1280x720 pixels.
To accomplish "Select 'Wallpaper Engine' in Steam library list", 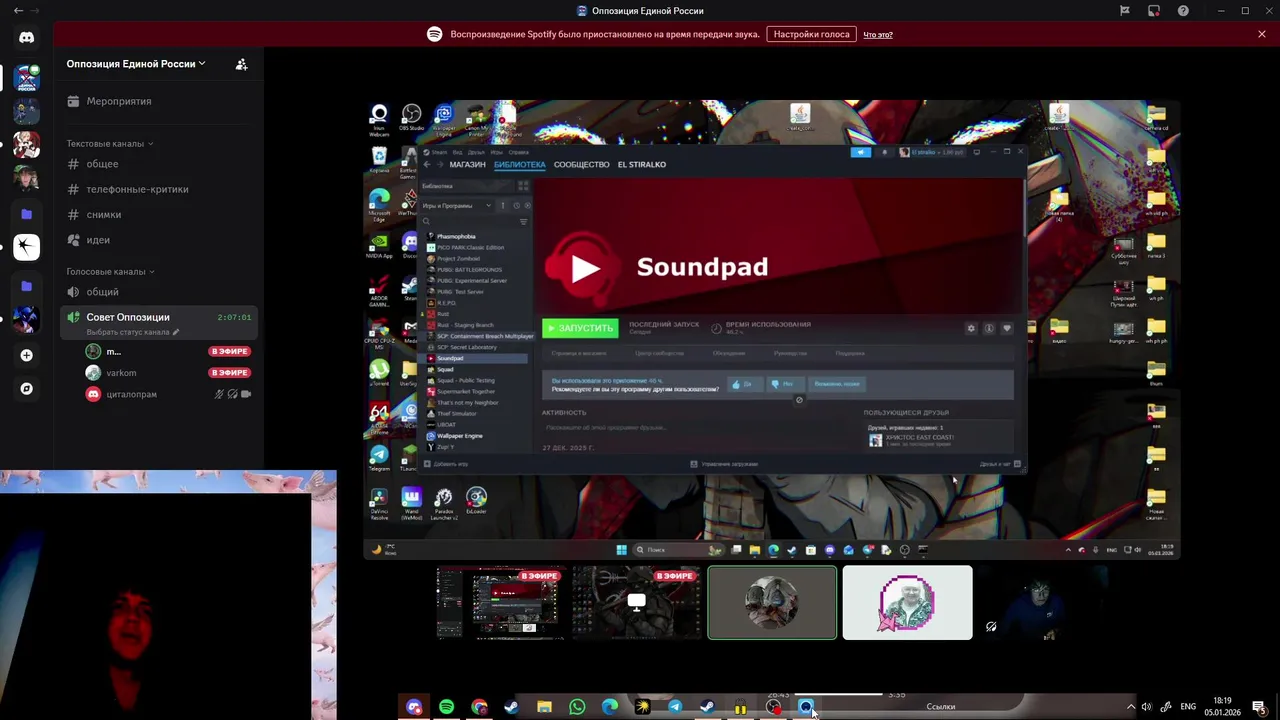I will tap(459, 436).
